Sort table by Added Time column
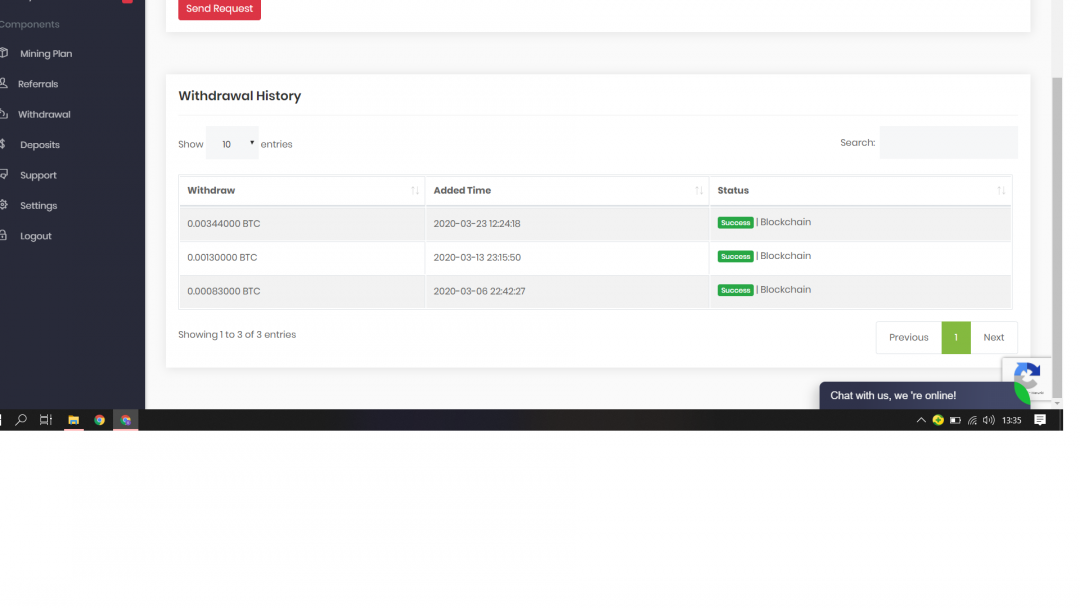 pos(566,190)
